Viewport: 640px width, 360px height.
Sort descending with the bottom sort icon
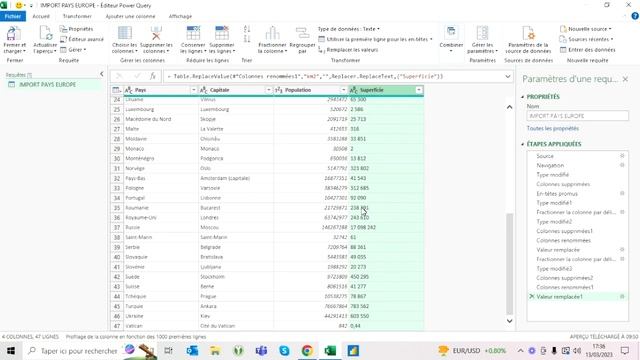coord(247,39)
